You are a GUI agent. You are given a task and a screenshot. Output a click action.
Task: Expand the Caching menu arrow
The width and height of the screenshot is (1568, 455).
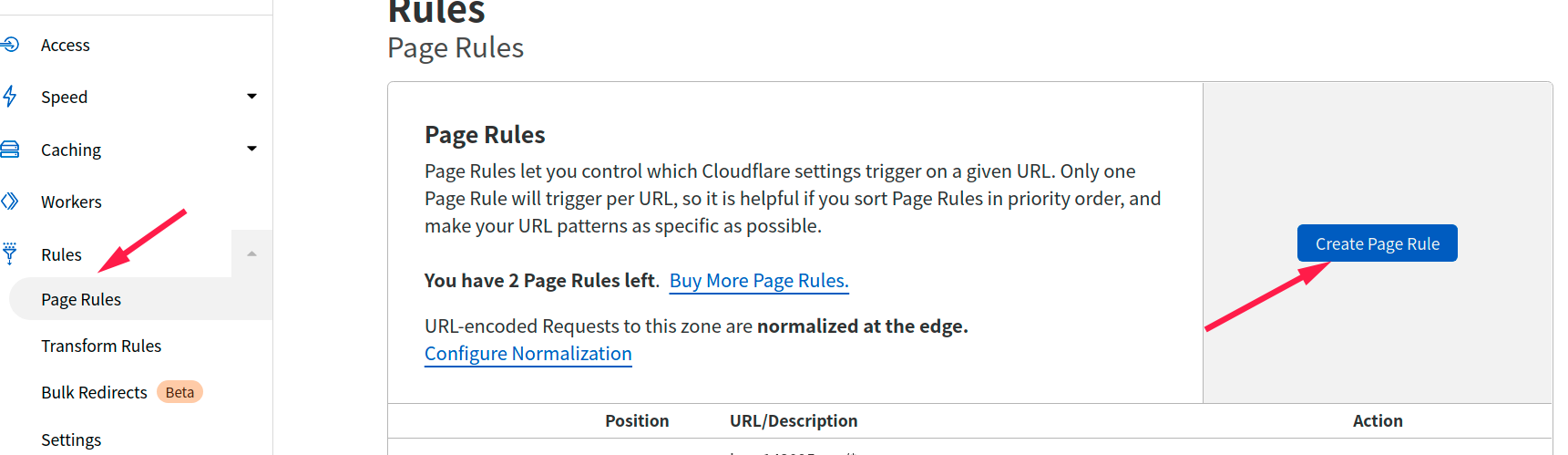coord(251,149)
